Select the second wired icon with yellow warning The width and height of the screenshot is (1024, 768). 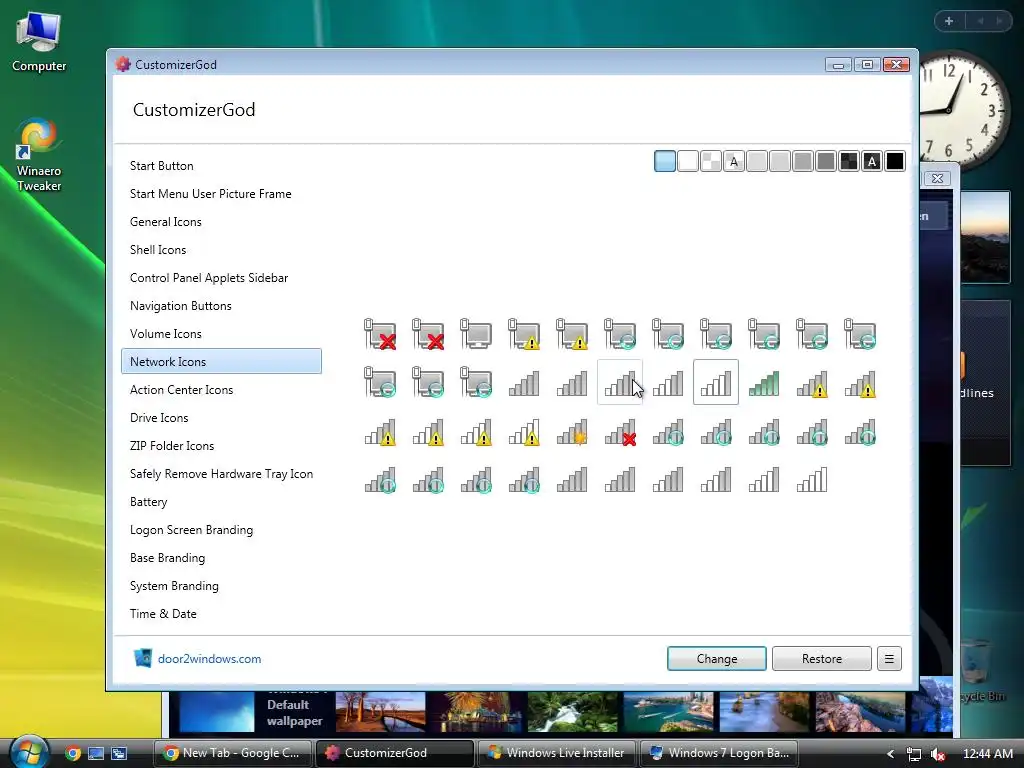tap(572, 334)
